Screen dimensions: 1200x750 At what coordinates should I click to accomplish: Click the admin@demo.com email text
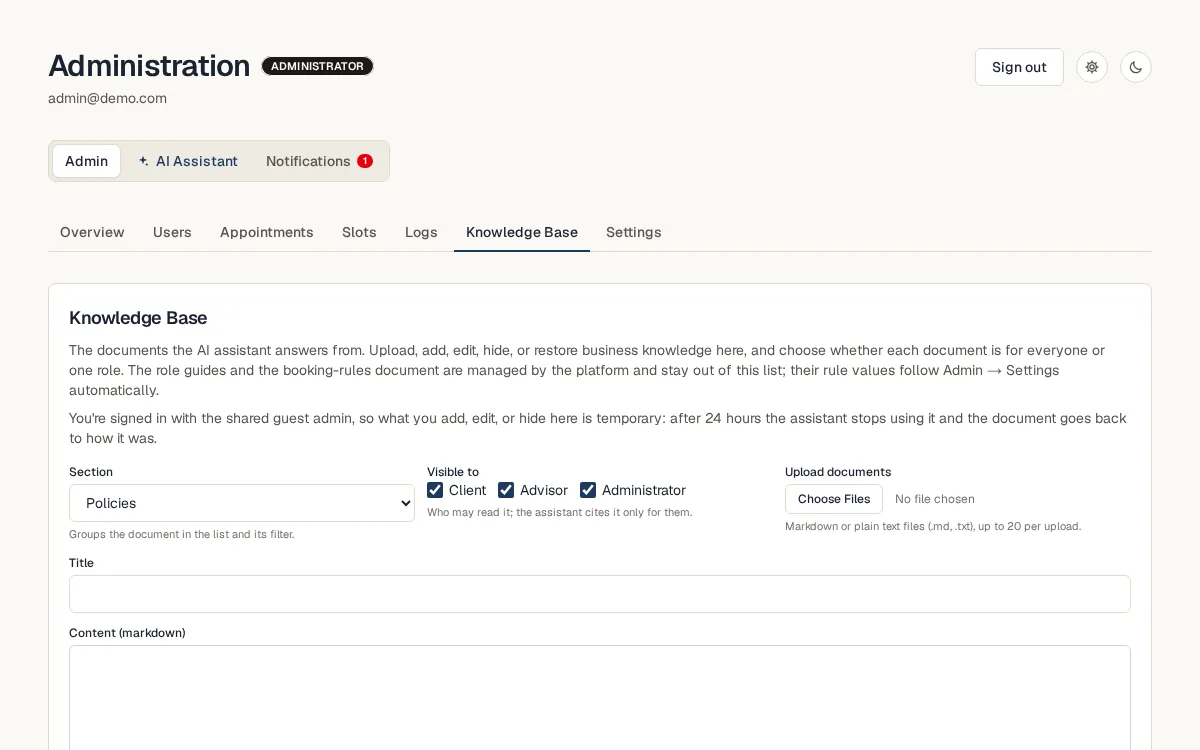107,98
